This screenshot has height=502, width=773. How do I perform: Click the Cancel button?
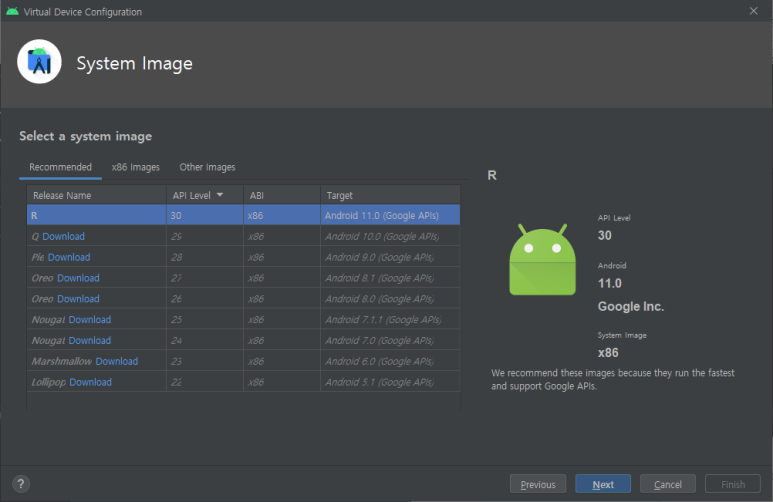(668, 484)
